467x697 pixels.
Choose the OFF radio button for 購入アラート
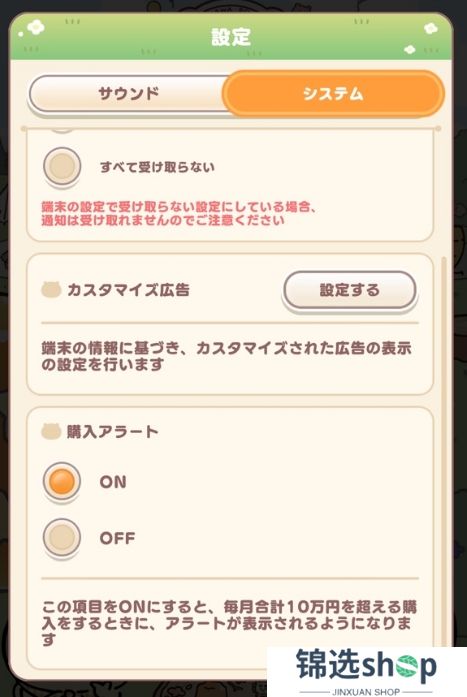62,537
